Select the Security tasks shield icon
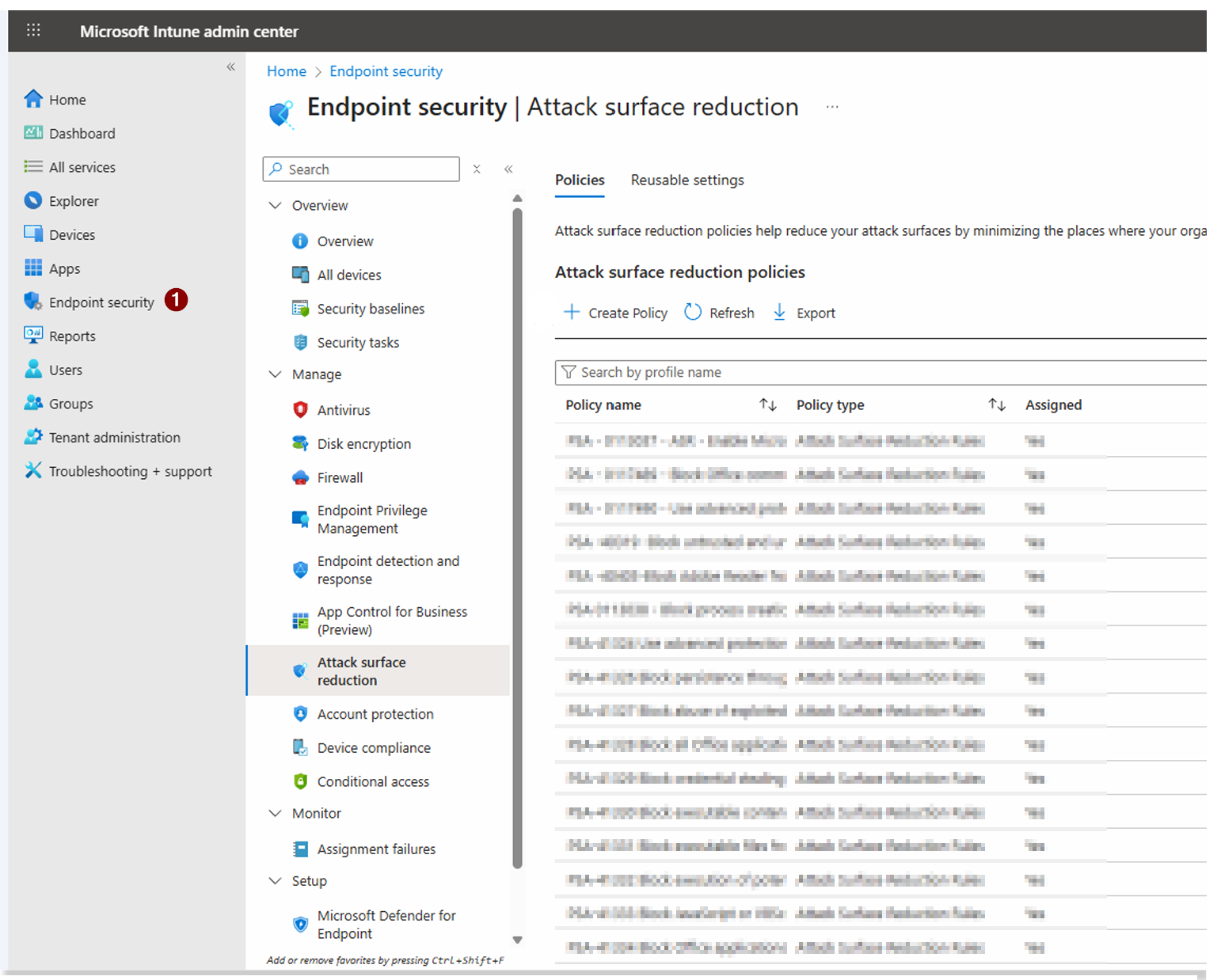 (301, 342)
